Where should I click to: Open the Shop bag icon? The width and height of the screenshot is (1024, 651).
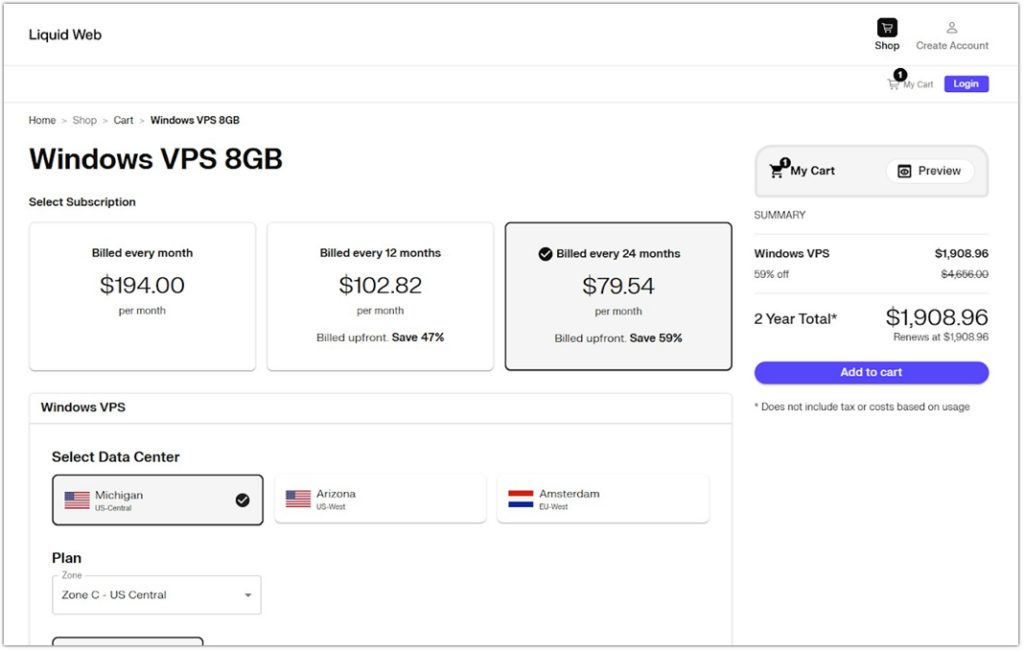tap(887, 27)
